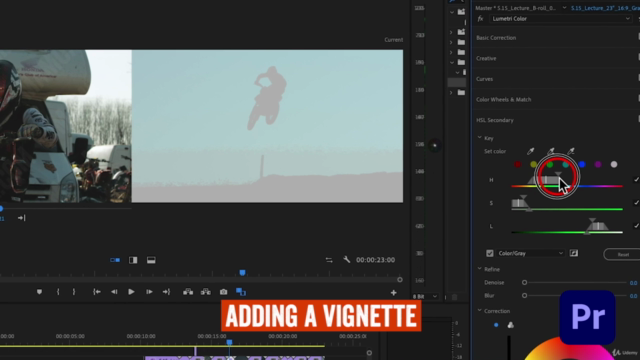Jump to the Out point
Image resolution: width=640 pixels, height=360 pixels.
[x=166, y=292]
